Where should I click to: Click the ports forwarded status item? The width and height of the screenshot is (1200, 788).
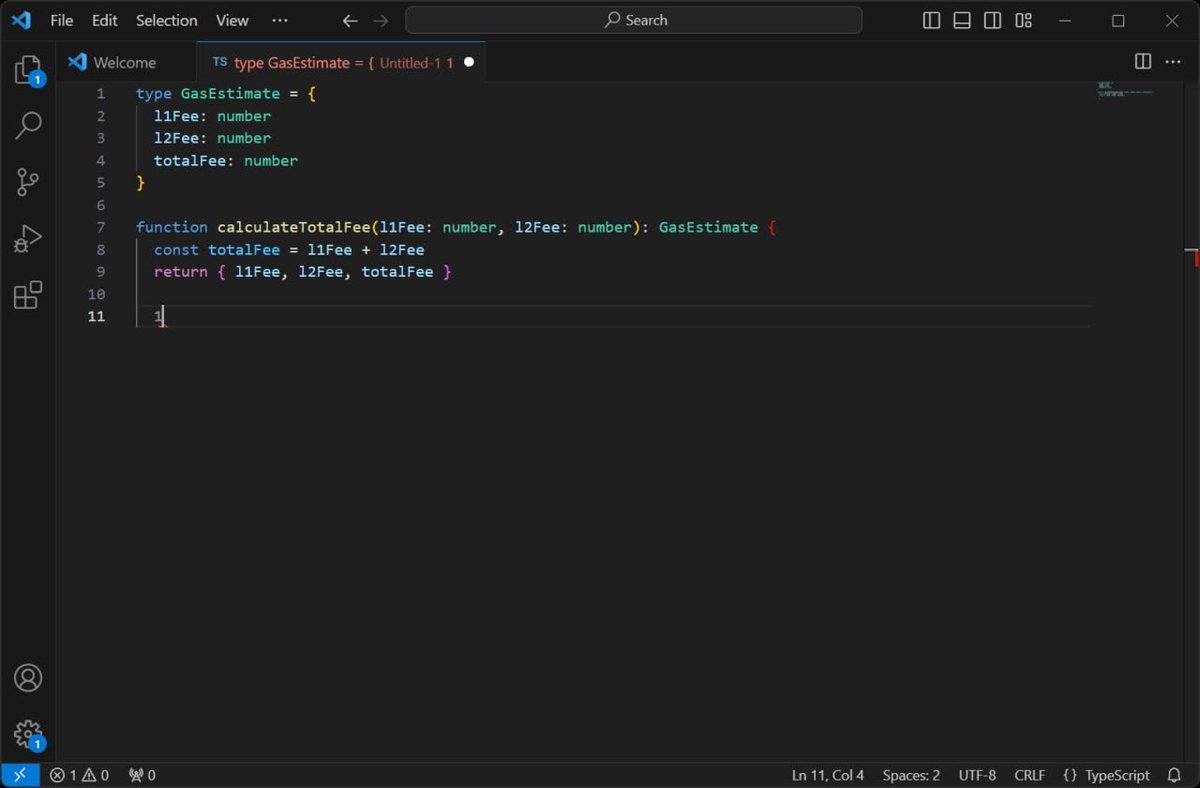142,775
